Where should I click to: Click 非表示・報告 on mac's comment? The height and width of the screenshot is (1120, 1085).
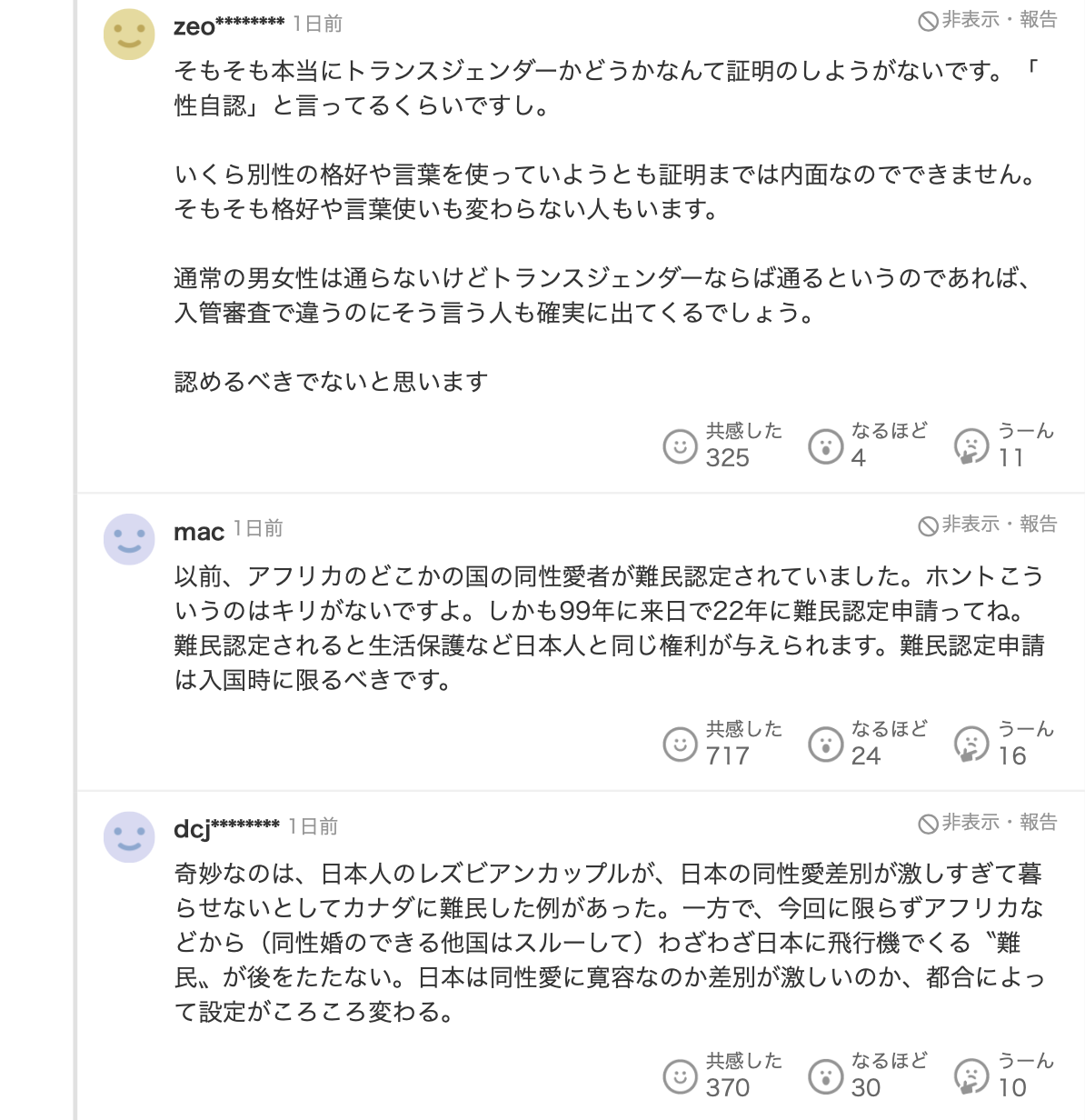click(988, 525)
